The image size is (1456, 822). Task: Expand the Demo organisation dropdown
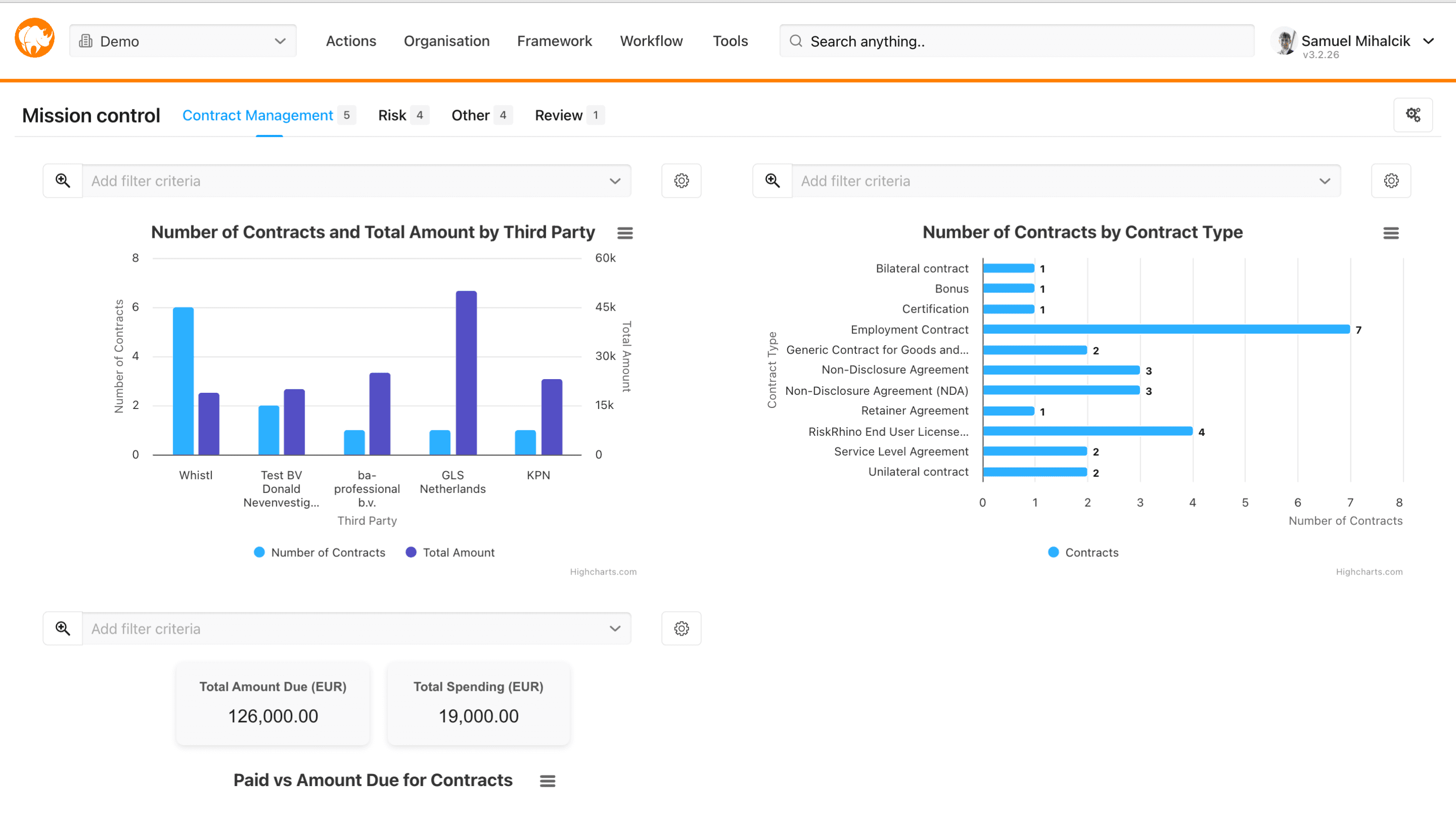(279, 40)
